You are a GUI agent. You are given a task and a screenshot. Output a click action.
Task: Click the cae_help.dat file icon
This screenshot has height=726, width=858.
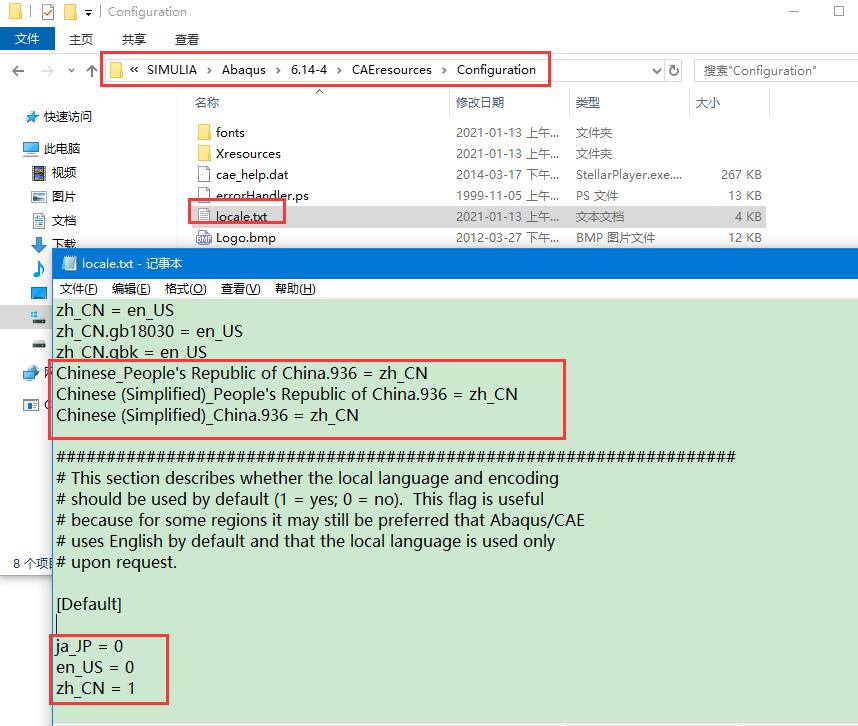click(x=204, y=174)
